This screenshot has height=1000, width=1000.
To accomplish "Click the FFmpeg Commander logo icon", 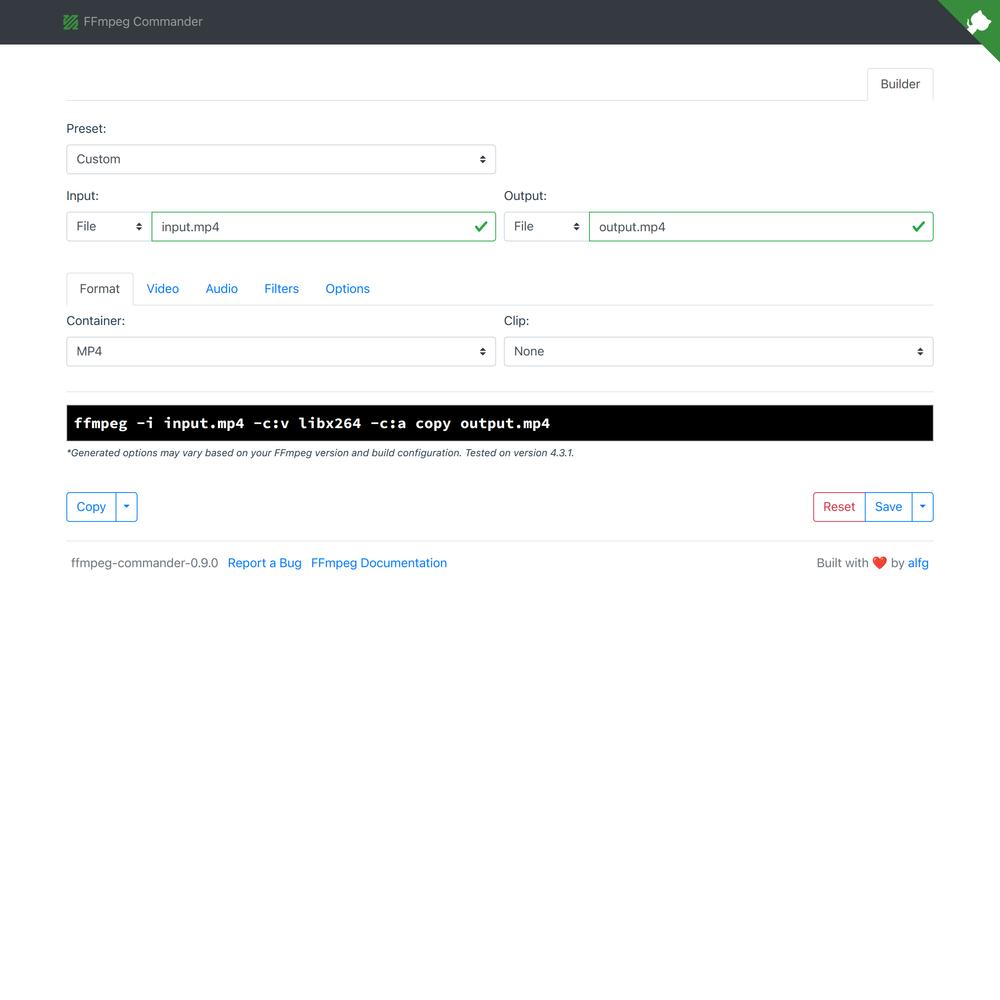I will [70, 22].
